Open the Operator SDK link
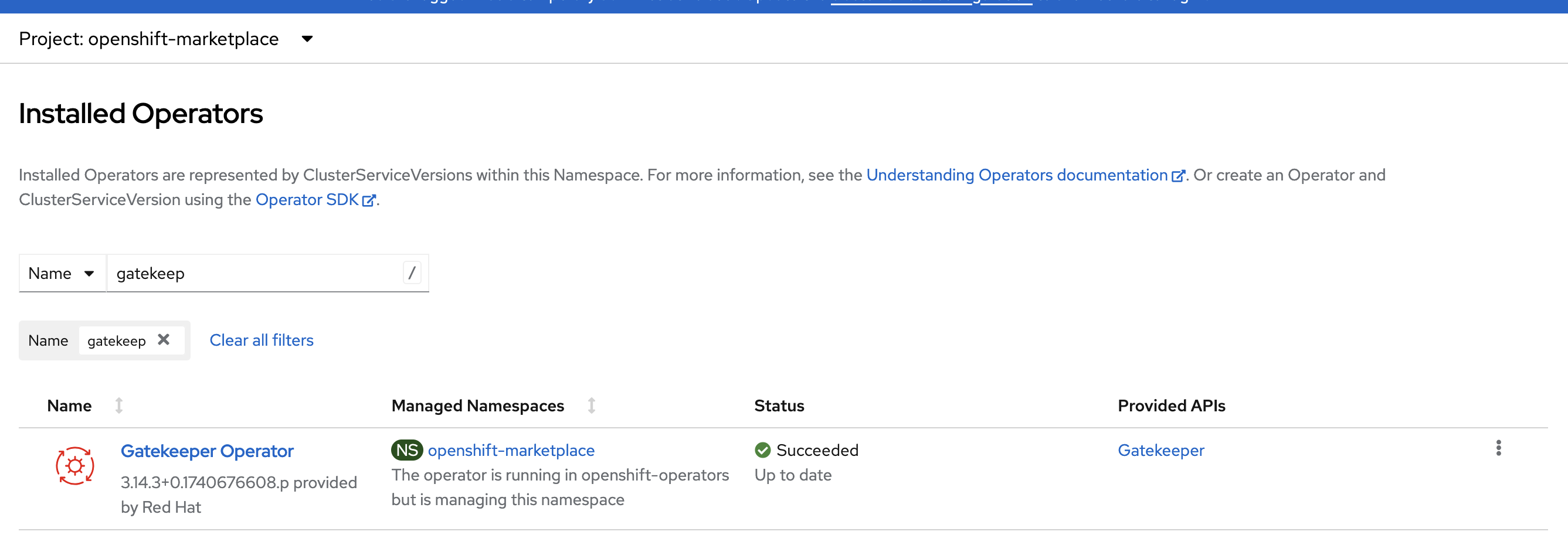The width and height of the screenshot is (1568, 552). (x=307, y=200)
